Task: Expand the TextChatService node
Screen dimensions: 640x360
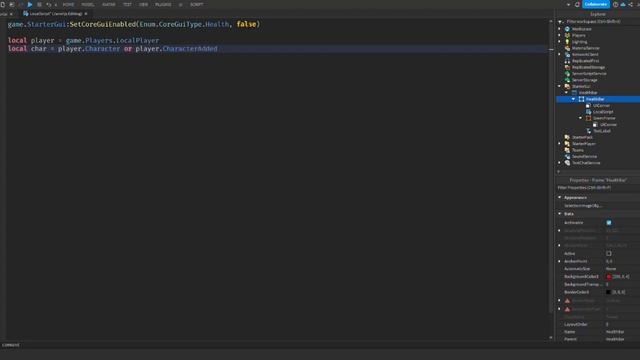Action: pyautogui.click(x=560, y=163)
